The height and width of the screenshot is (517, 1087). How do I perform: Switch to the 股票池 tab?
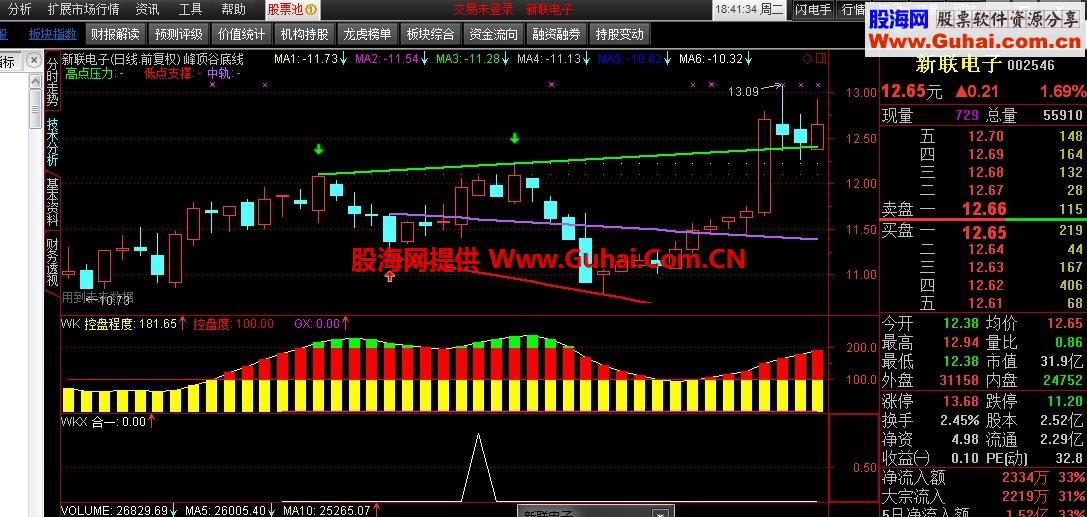coord(292,9)
